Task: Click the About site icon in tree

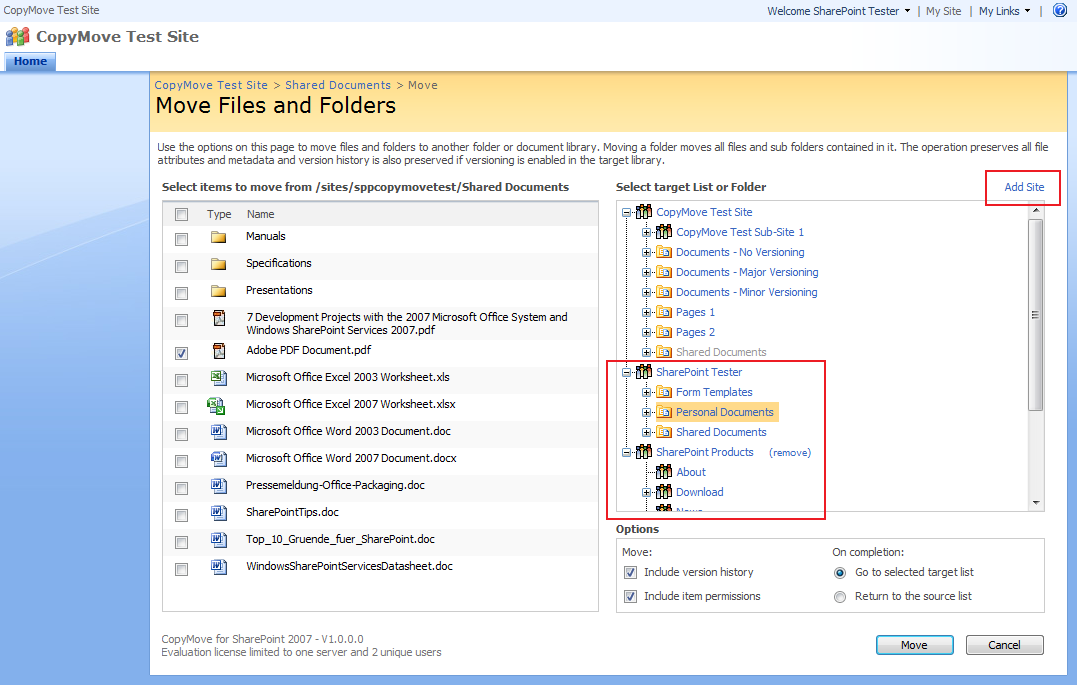Action: (x=664, y=471)
